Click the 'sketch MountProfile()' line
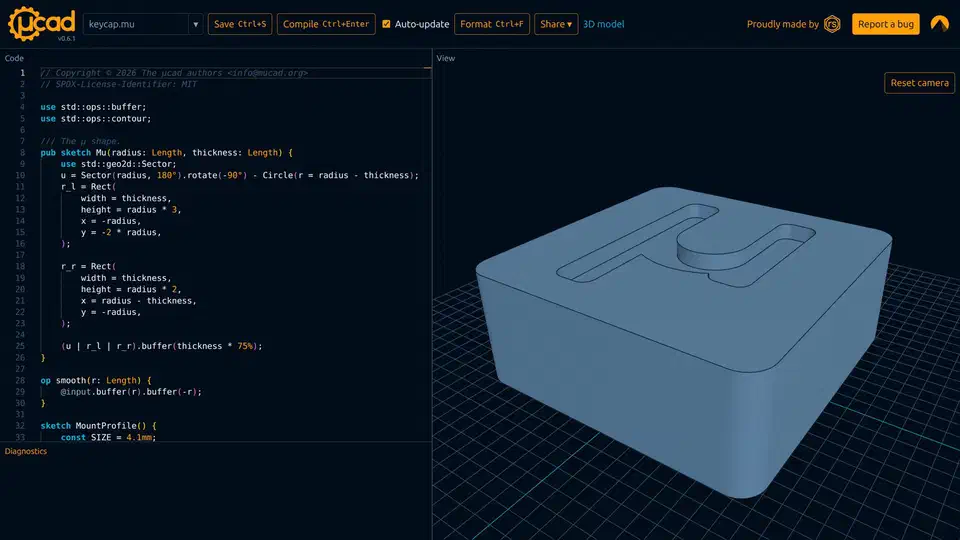The image size is (960, 540). pyautogui.click(x=98, y=426)
